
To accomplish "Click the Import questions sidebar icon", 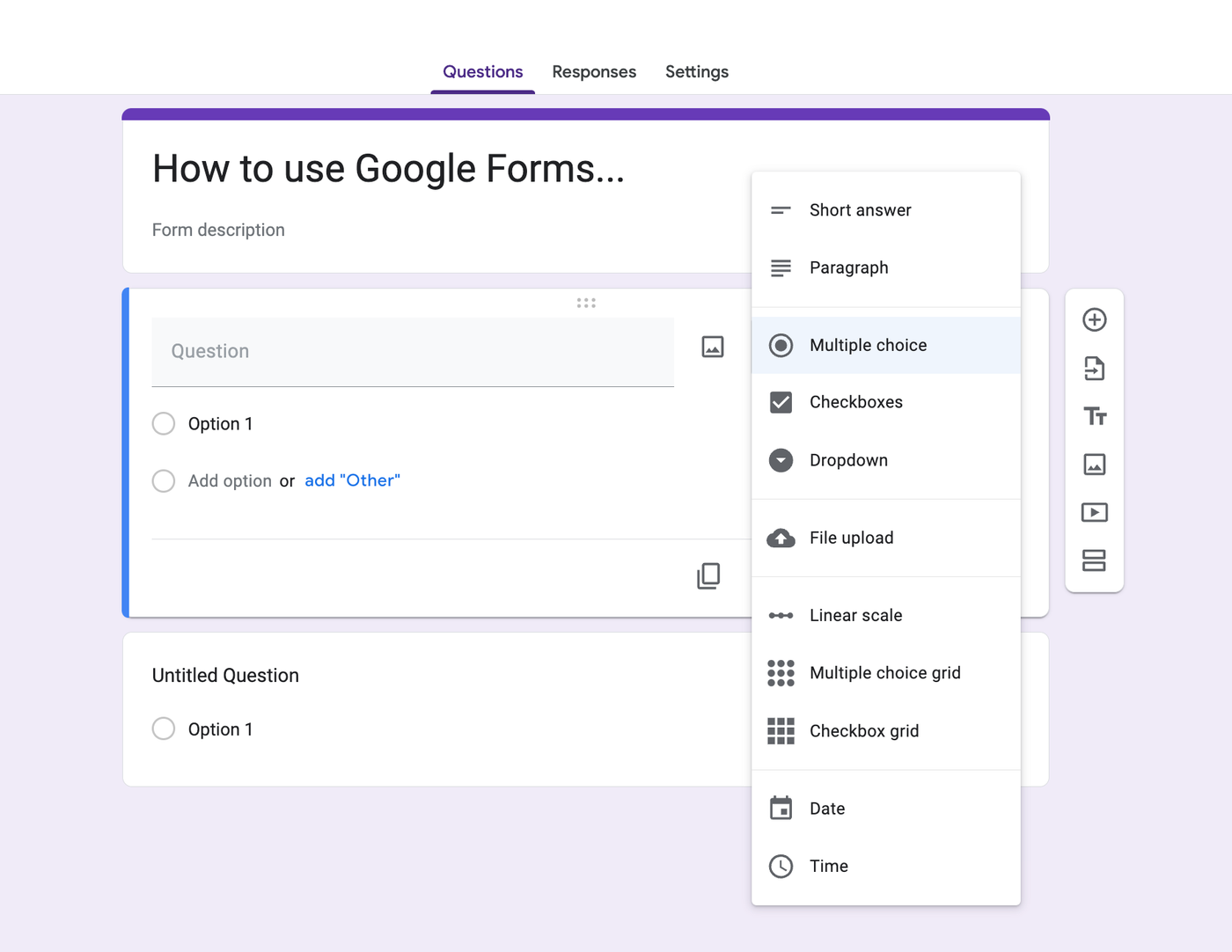I will 1094,368.
